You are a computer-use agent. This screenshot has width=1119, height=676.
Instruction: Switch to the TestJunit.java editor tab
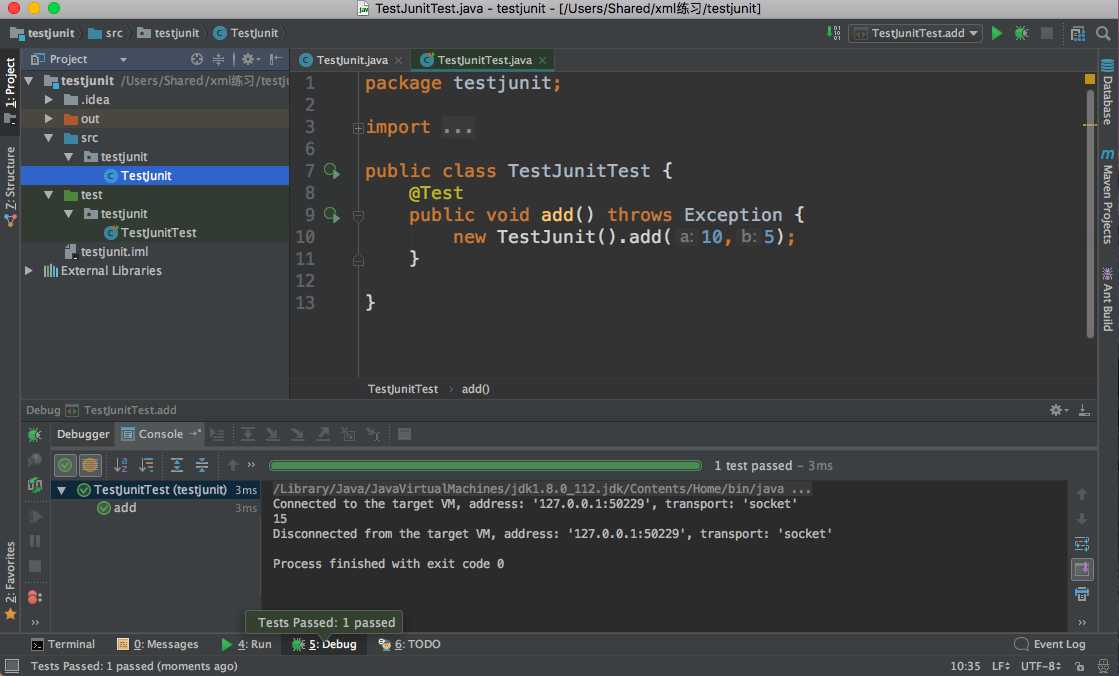[x=352, y=60]
